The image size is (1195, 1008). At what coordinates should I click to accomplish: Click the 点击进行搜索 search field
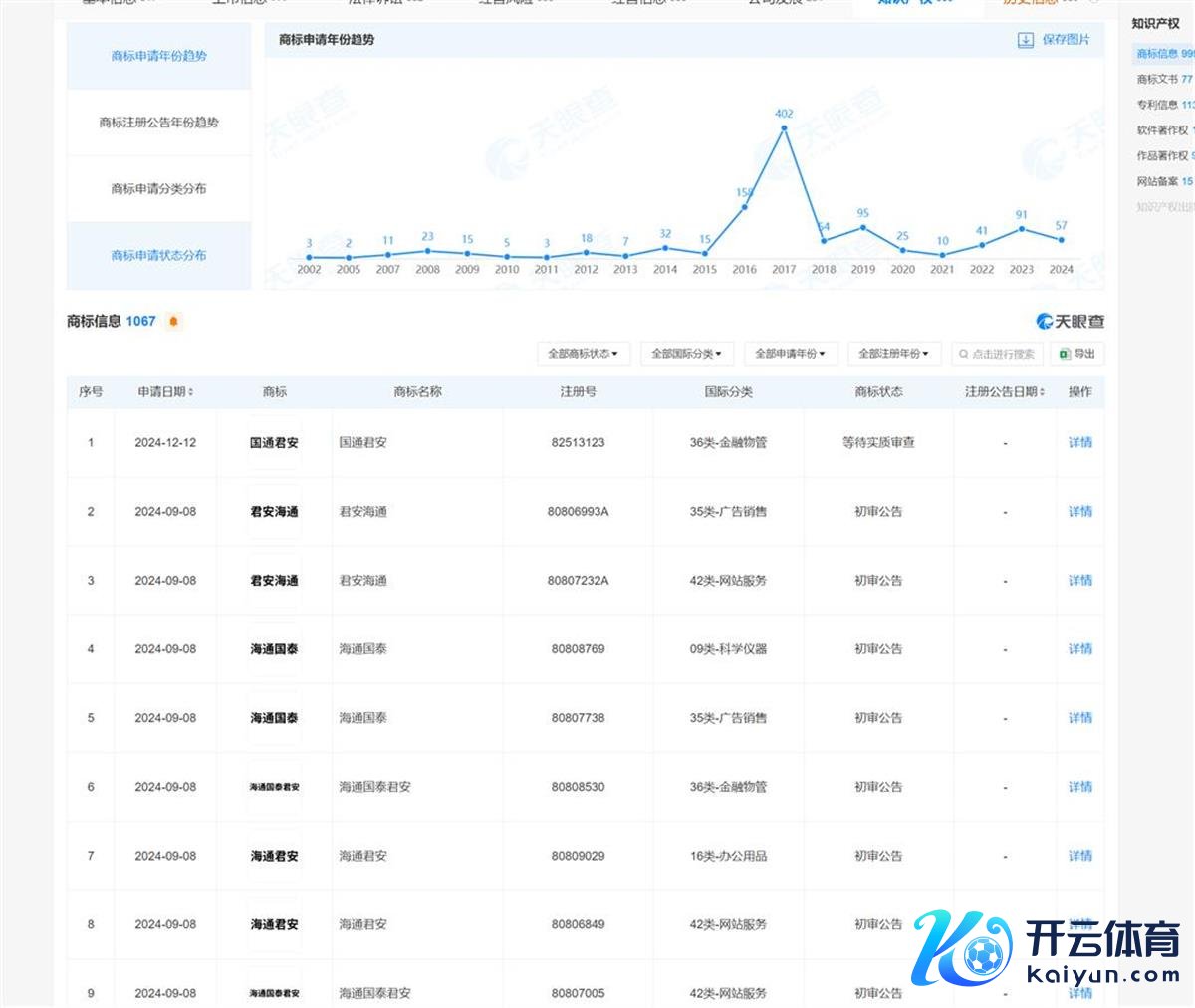coord(1000,354)
